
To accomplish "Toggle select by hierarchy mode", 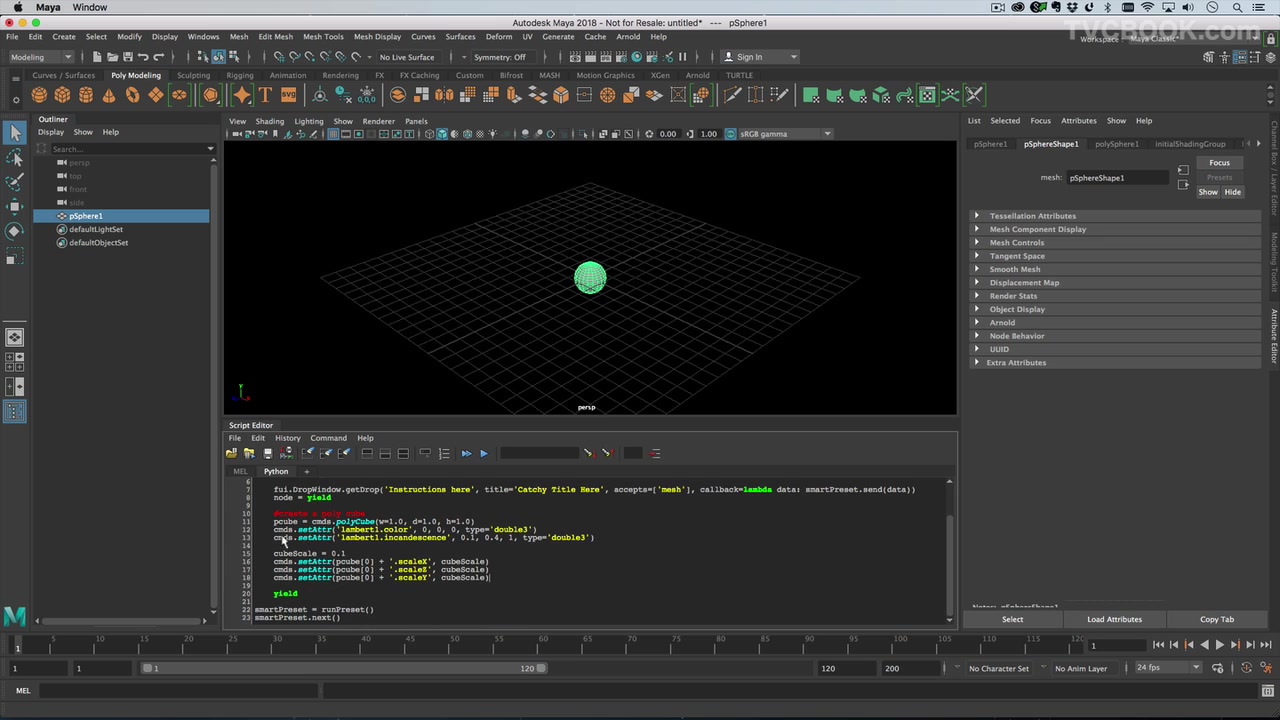I will click(x=203, y=57).
